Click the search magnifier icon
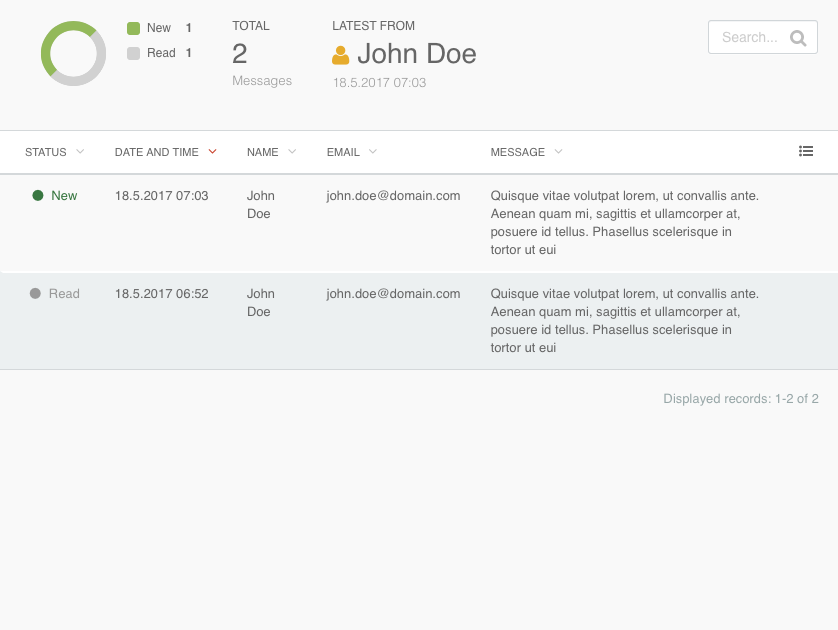 798,38
